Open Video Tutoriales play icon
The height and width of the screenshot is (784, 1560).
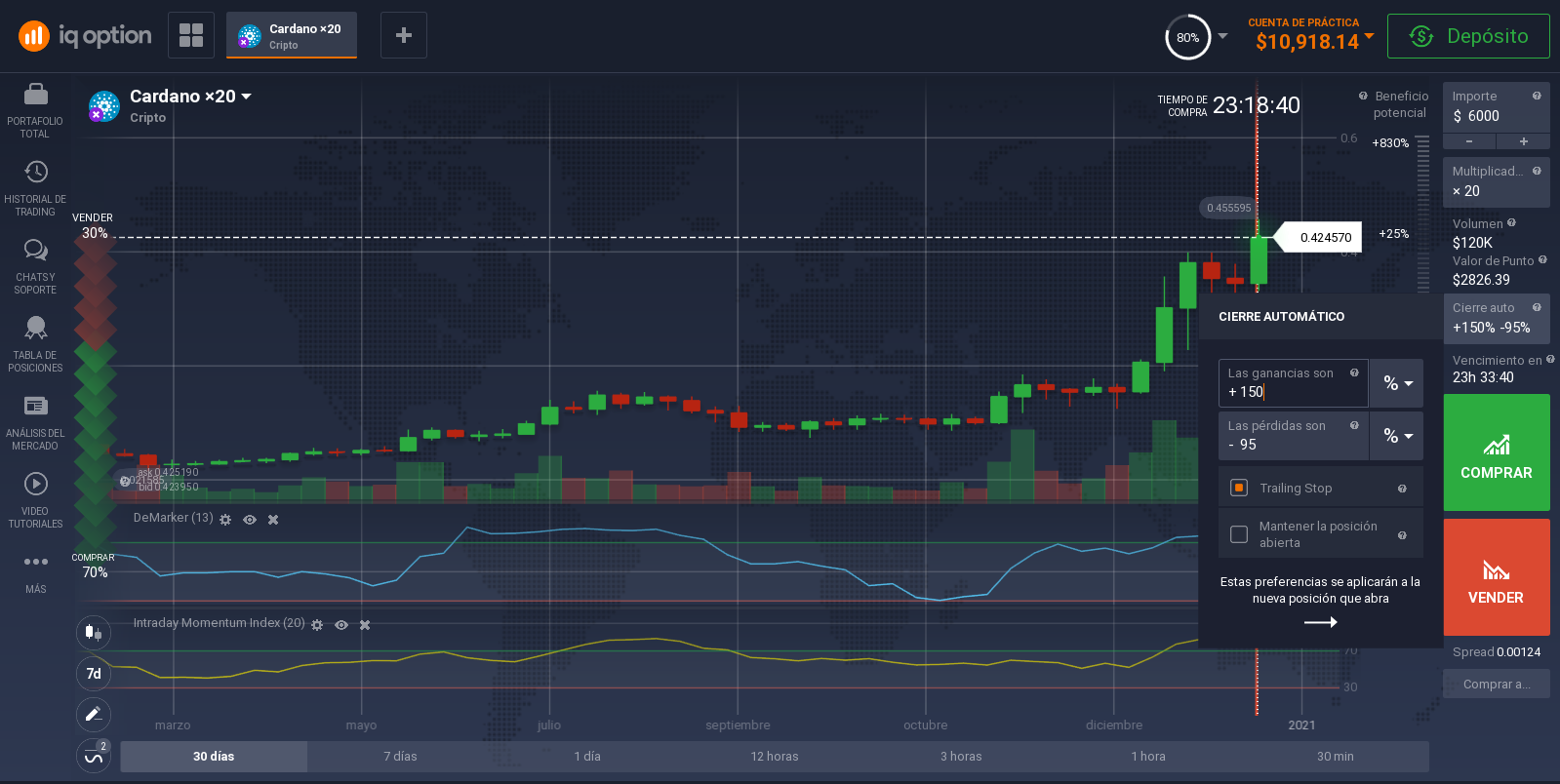[x=36, y=484]
